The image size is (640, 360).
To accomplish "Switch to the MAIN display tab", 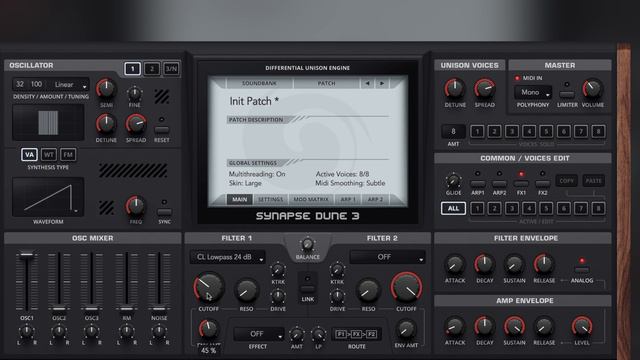I will point(240,199).
